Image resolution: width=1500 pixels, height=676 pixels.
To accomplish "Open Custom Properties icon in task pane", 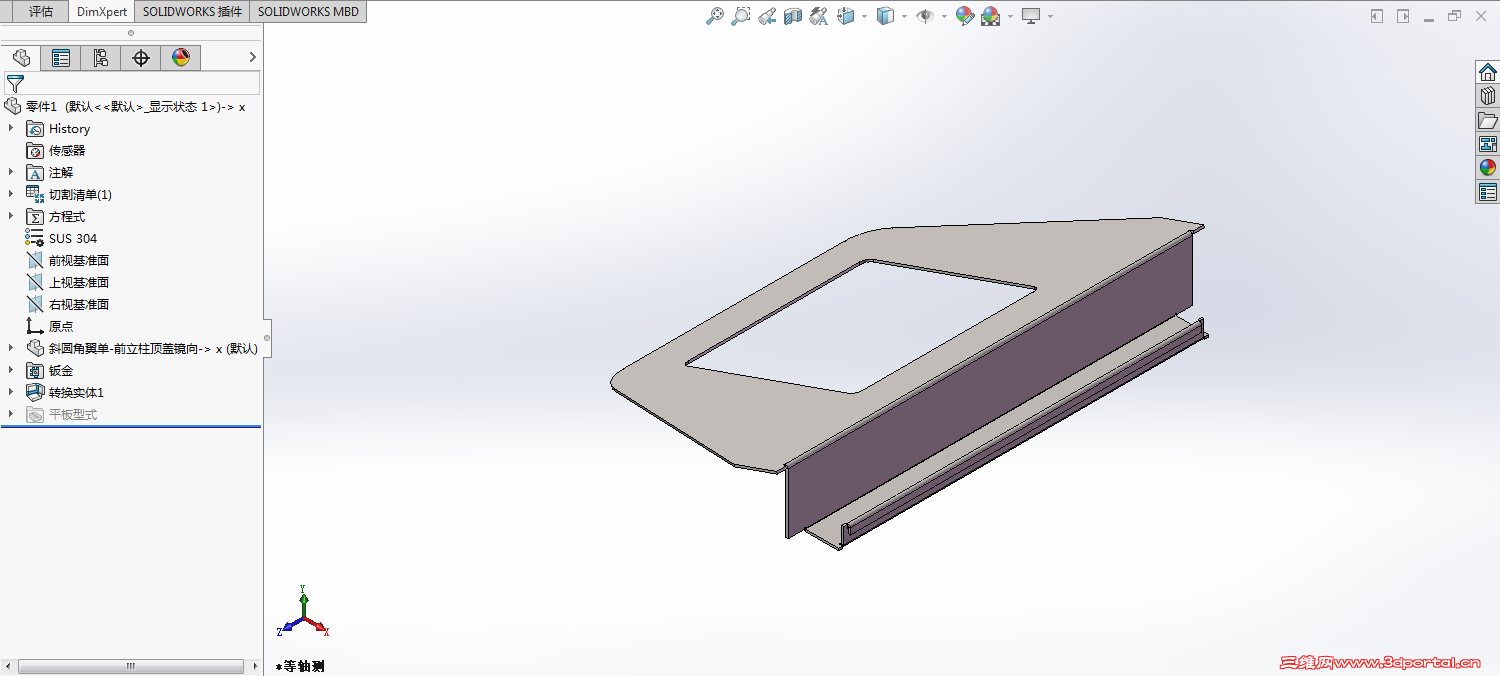I will [x=1488, y=192].
